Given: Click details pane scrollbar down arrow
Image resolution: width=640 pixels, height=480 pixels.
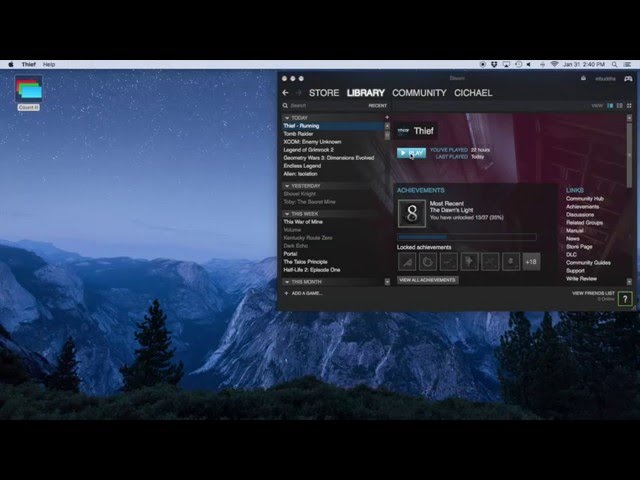Looking at the screenshot, I should click(629, 282).
